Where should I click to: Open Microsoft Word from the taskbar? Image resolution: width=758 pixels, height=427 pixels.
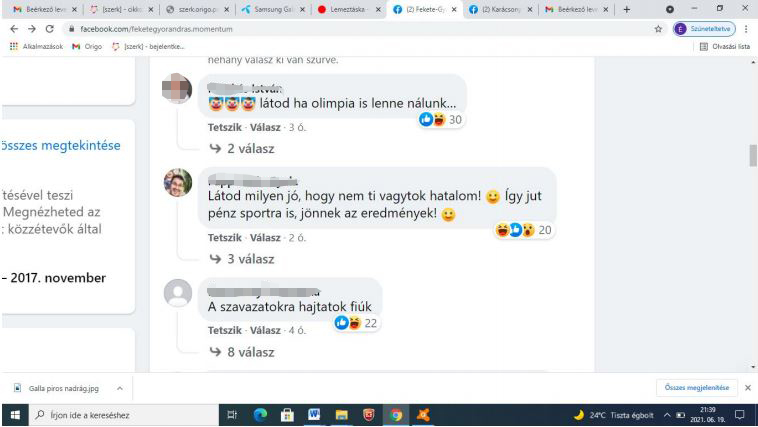click(x=314, y=414)
